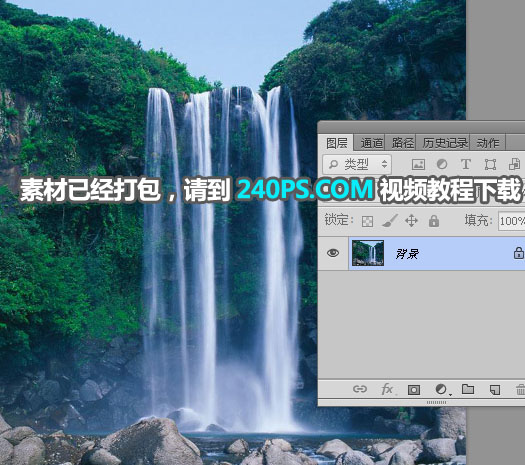
Task: Filter for smart object layers icon
Action: (514, 164)
